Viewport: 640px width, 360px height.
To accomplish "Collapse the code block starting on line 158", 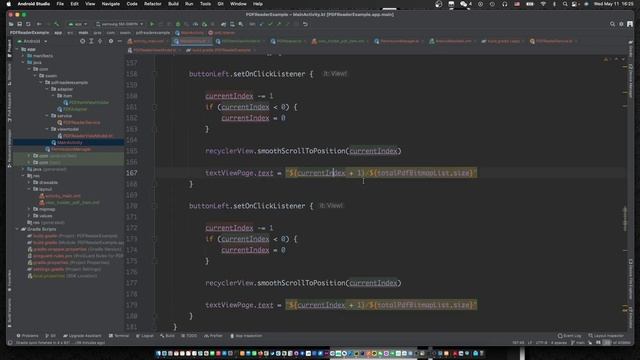I will tap(155, 74).
